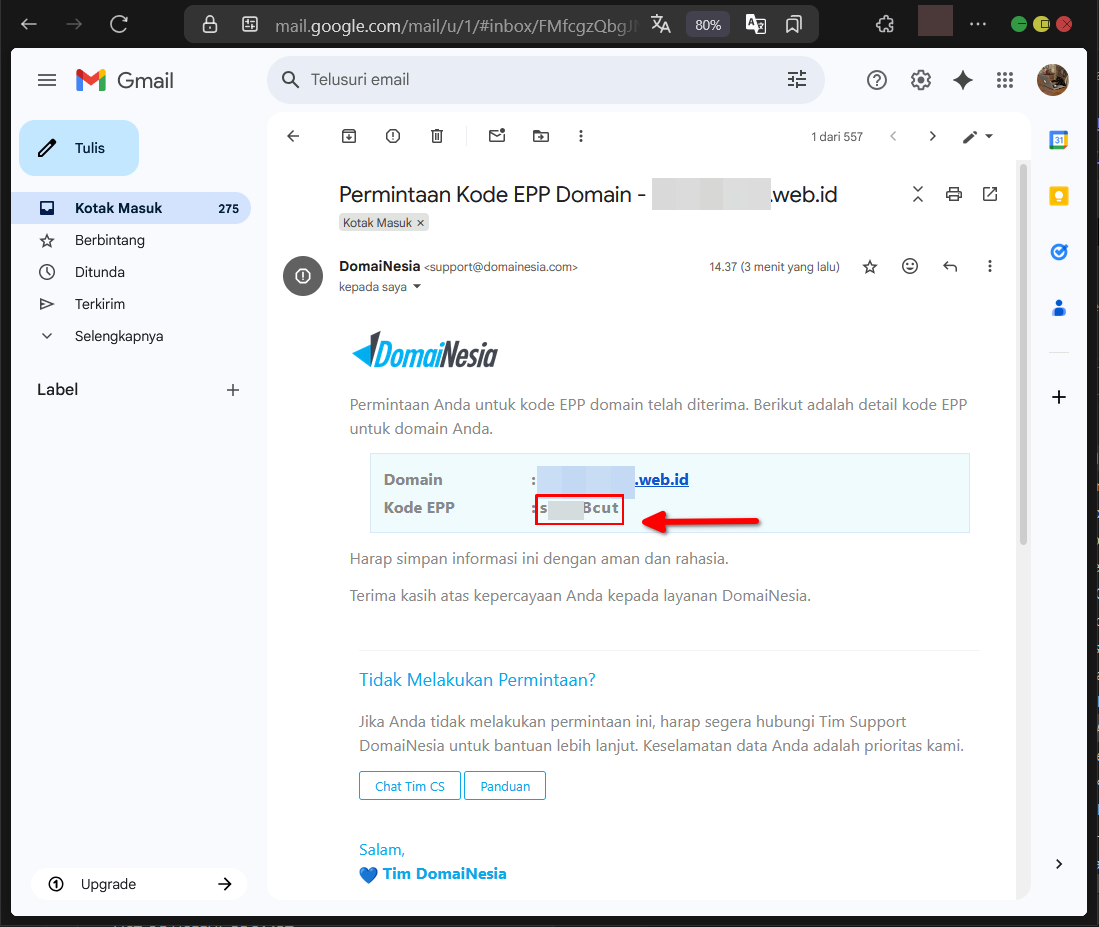The height and width of the screenshot is (927, 1099).
Task: Expand Selengkapnya to show more folders
Action: click(118, 336)
